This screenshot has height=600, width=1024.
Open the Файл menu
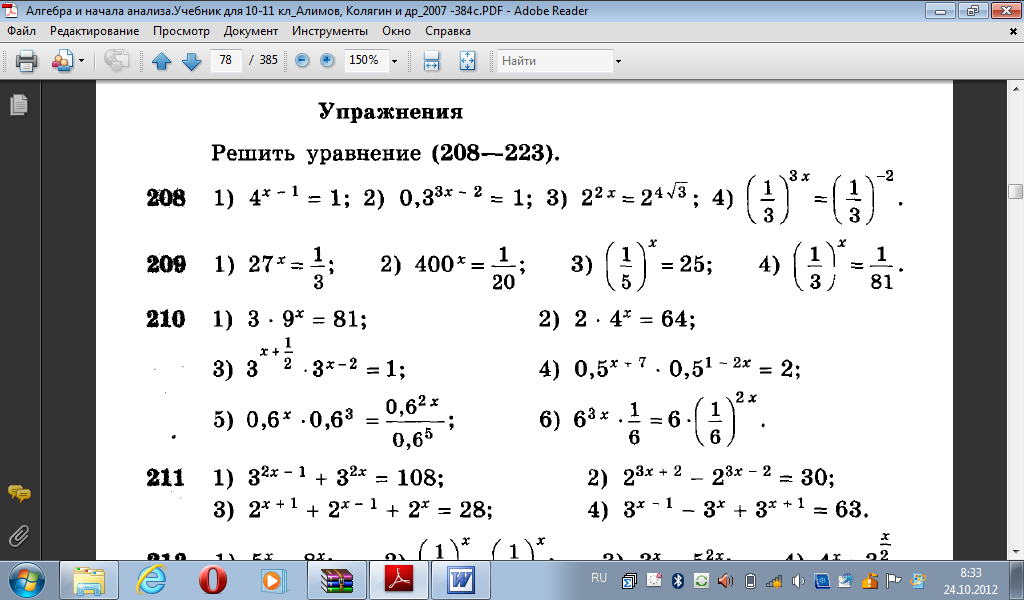(22, 31)
